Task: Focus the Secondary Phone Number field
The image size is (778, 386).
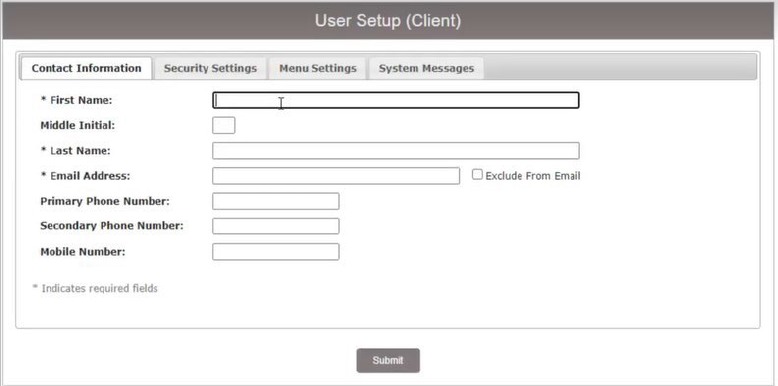Action: click(276, 226)
